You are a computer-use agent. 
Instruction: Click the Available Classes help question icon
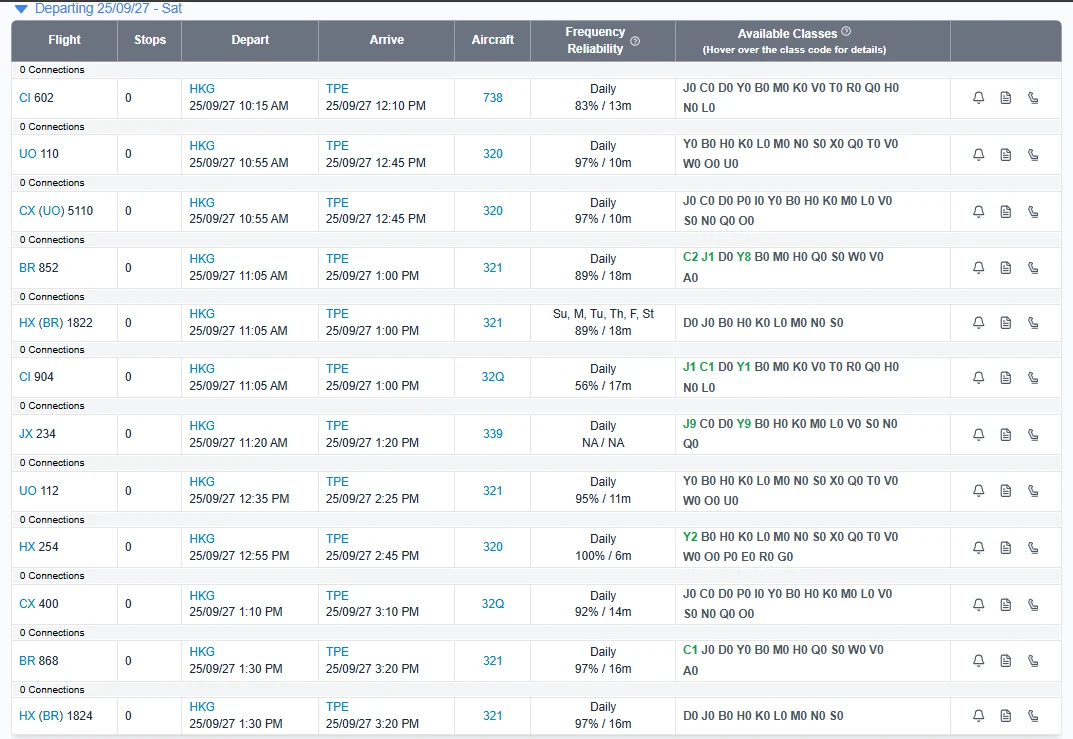coord(846,31)
